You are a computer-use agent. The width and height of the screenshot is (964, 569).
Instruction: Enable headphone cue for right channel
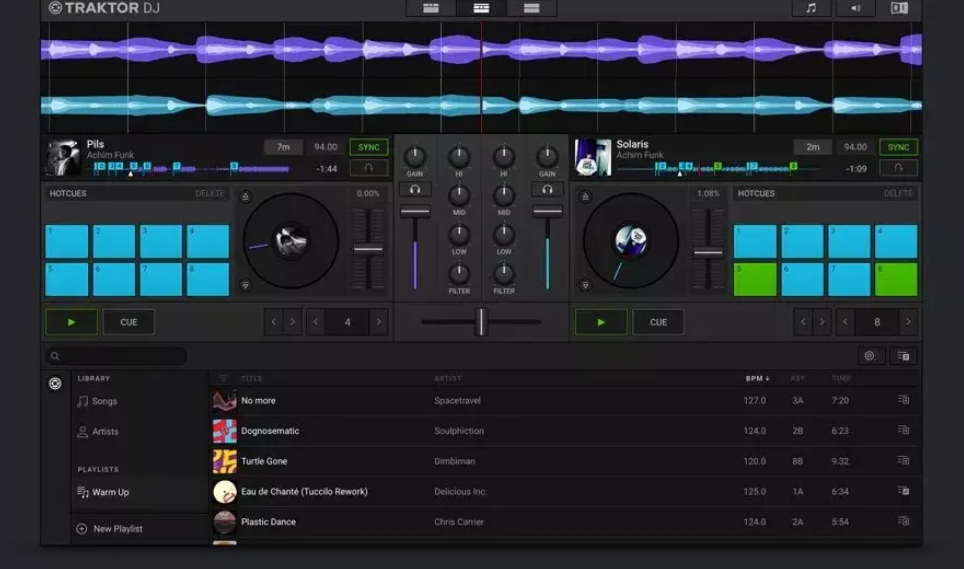547,190
